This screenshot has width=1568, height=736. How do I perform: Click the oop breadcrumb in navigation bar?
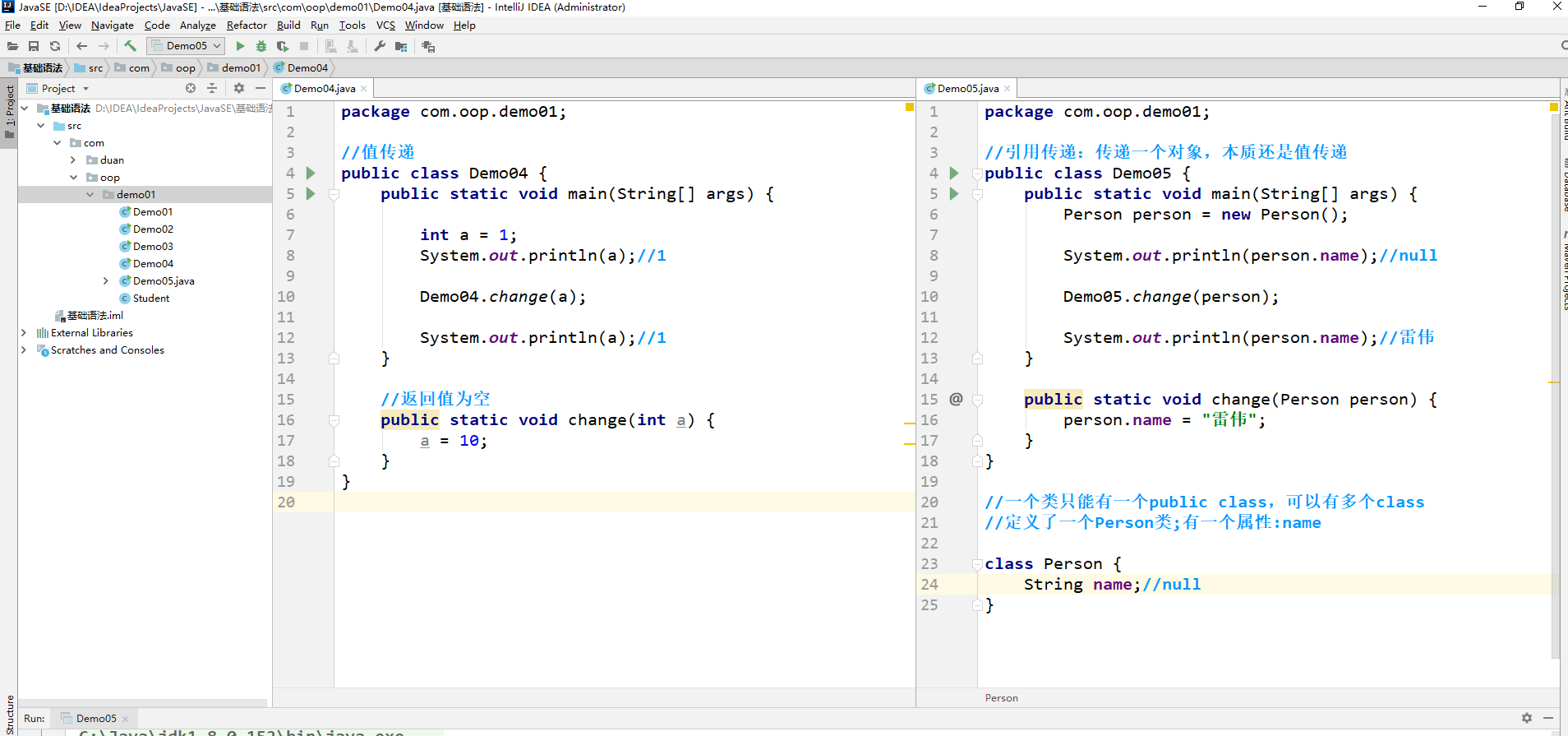pyautogui.click(x=178, y=67)
